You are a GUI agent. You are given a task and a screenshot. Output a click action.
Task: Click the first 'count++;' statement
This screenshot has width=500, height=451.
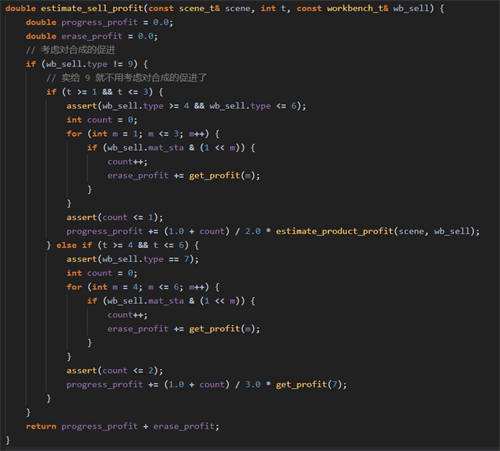tap(127, 162)
